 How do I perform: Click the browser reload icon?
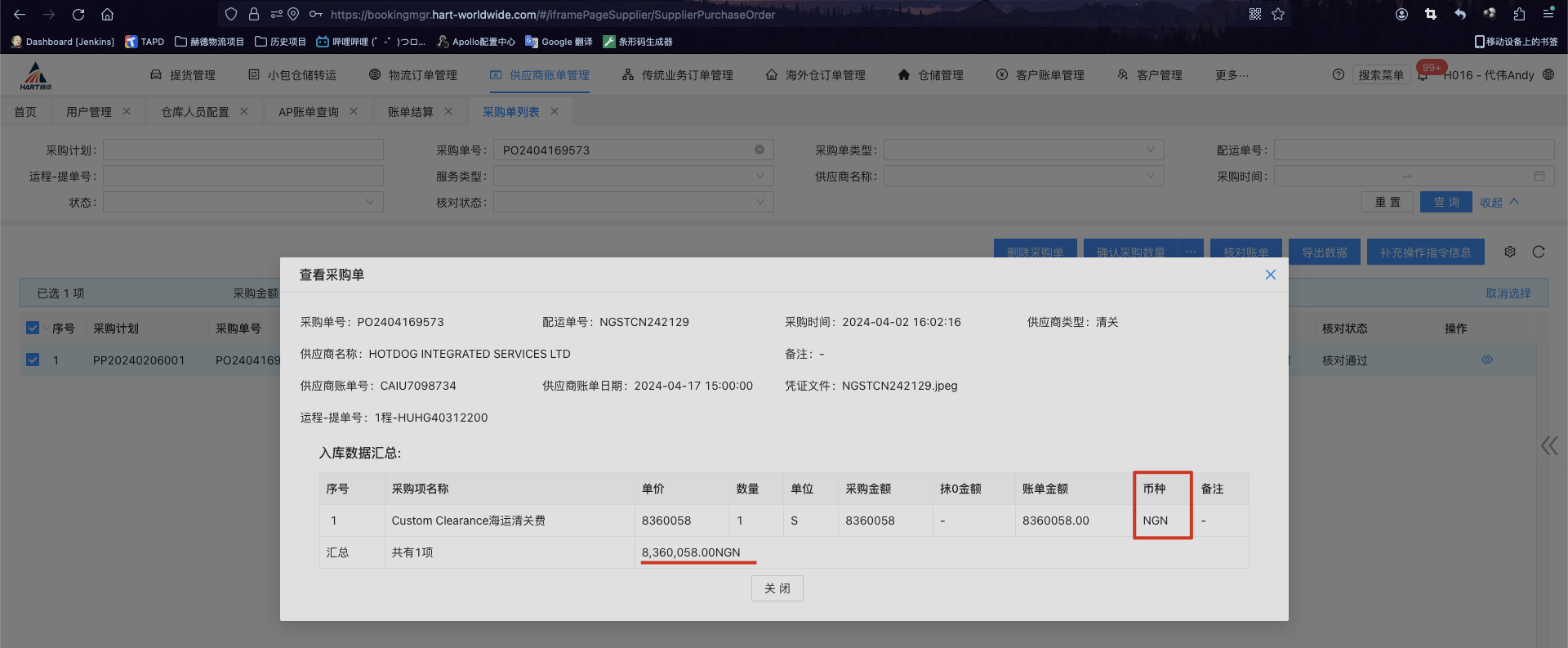pos(78,14)
